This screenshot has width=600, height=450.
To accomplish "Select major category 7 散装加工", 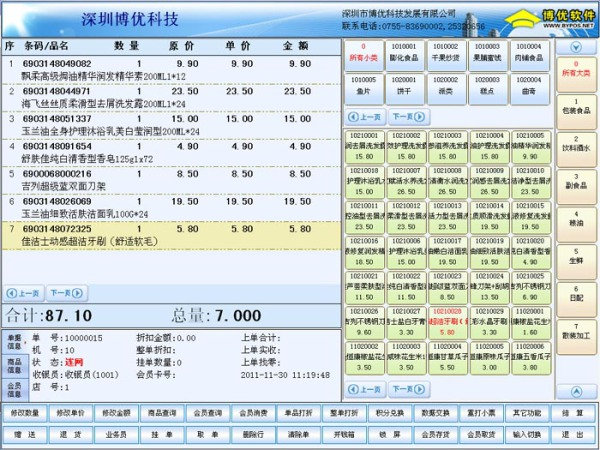I will (576, 337).
